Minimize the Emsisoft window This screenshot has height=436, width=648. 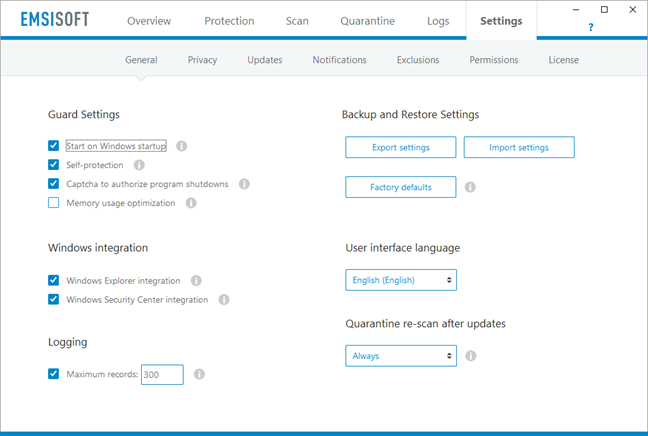pos(576,10)
